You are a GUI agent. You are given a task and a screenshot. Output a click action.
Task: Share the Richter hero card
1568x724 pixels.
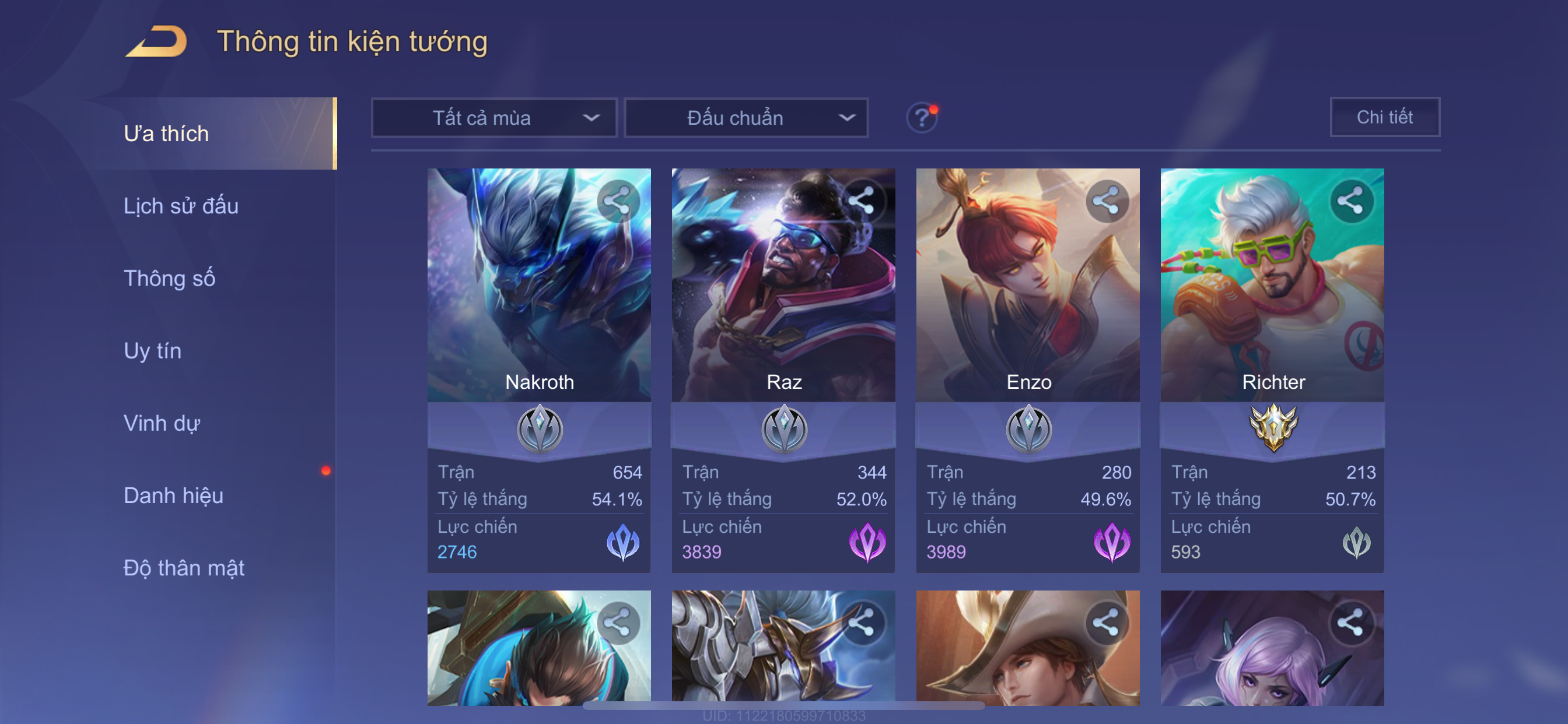coord(1350,201)
